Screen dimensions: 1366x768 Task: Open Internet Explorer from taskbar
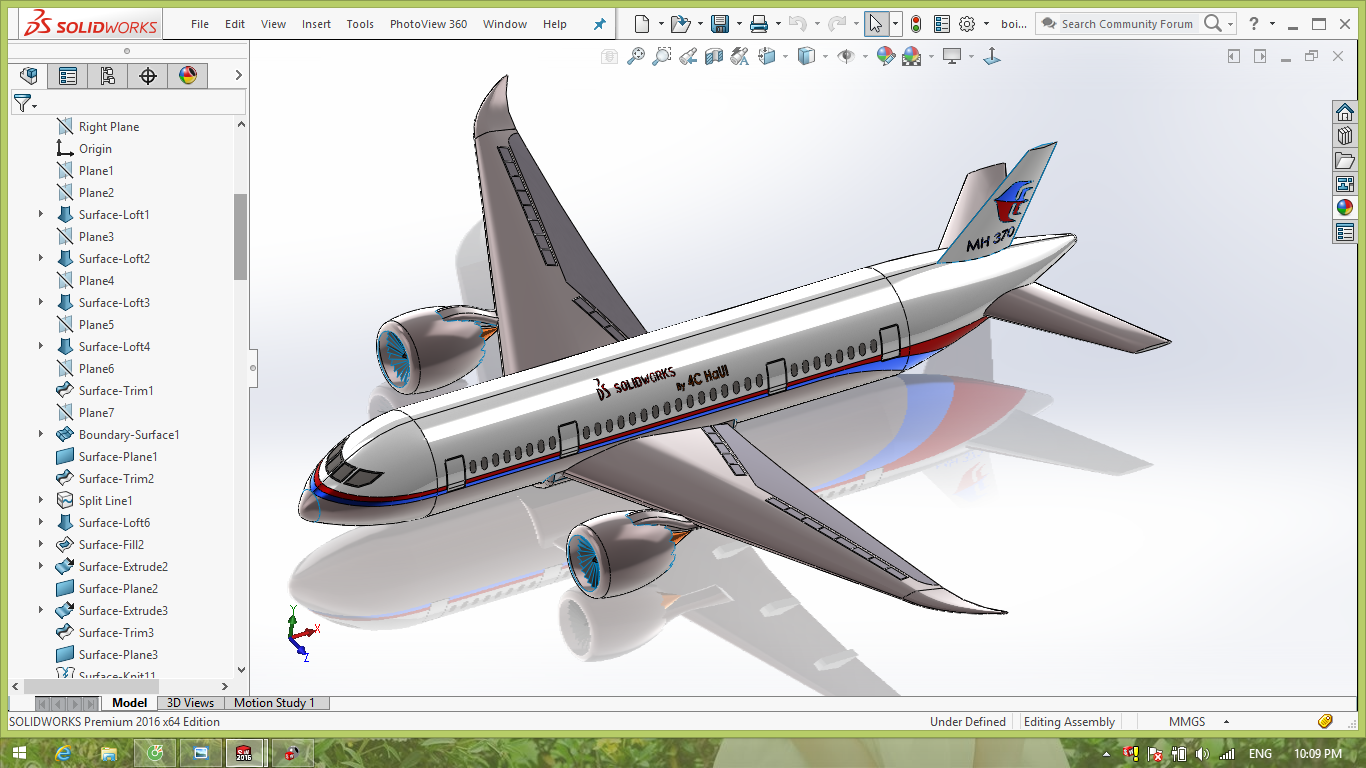tap(64, 753)
